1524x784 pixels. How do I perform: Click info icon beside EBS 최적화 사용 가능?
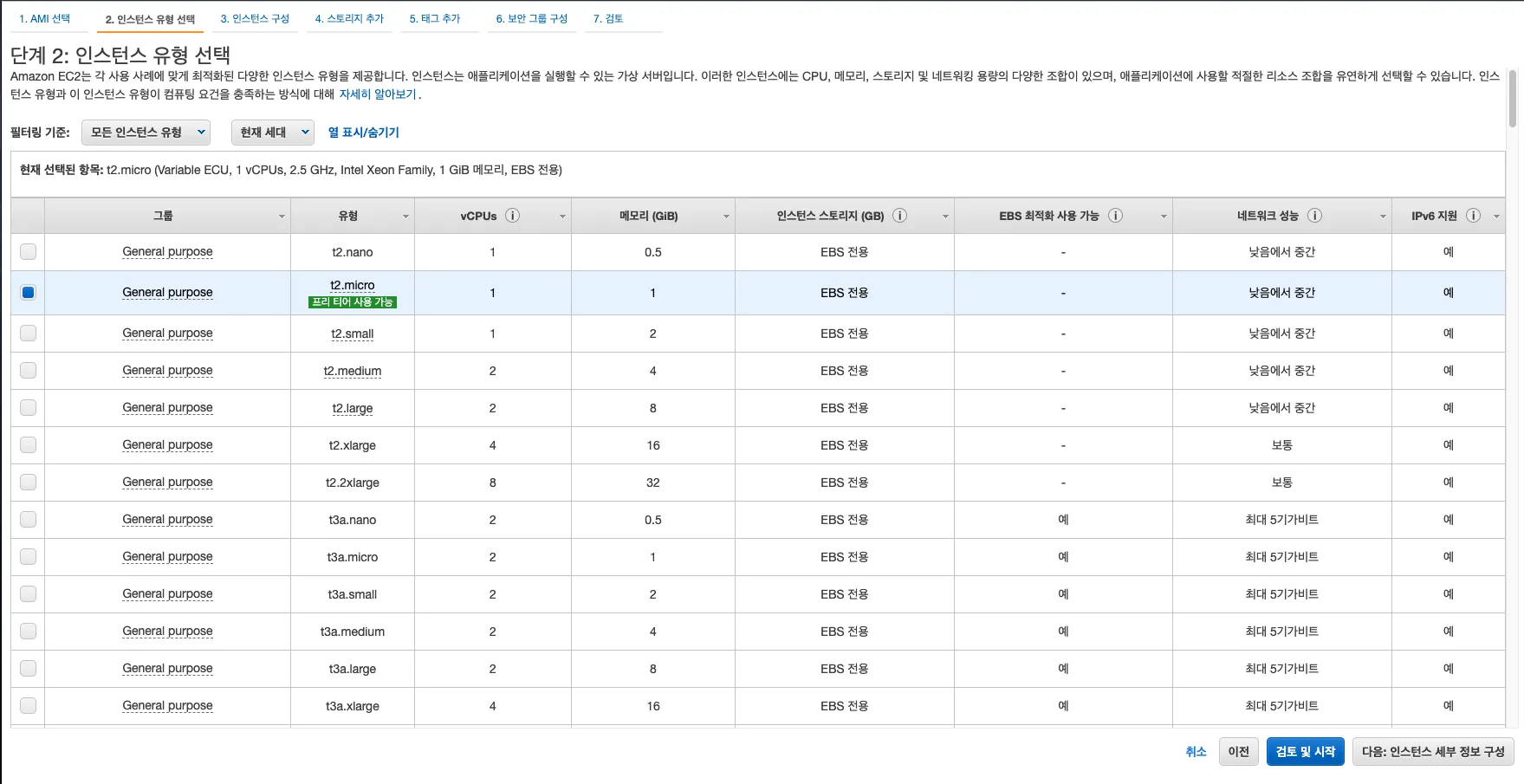(x=1115, y=216)
